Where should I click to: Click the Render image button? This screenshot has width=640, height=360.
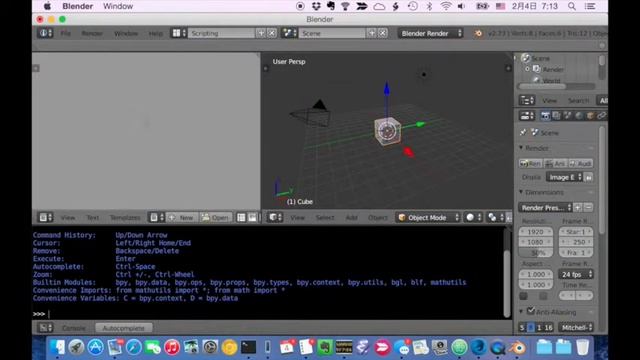coord(531,163)
